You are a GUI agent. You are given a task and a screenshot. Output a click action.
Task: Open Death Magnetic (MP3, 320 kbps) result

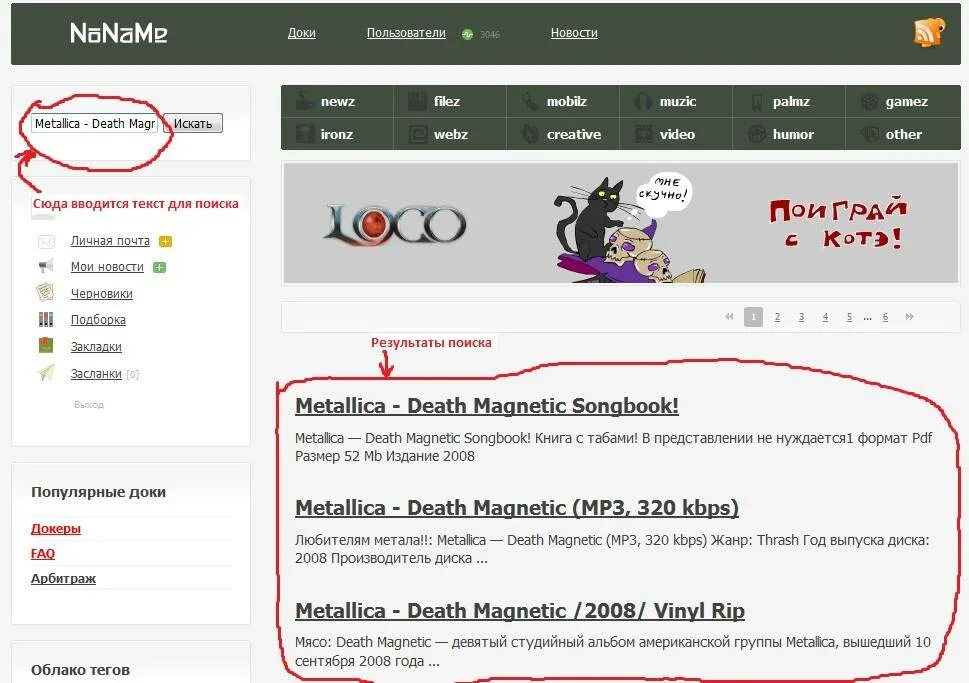517,508
